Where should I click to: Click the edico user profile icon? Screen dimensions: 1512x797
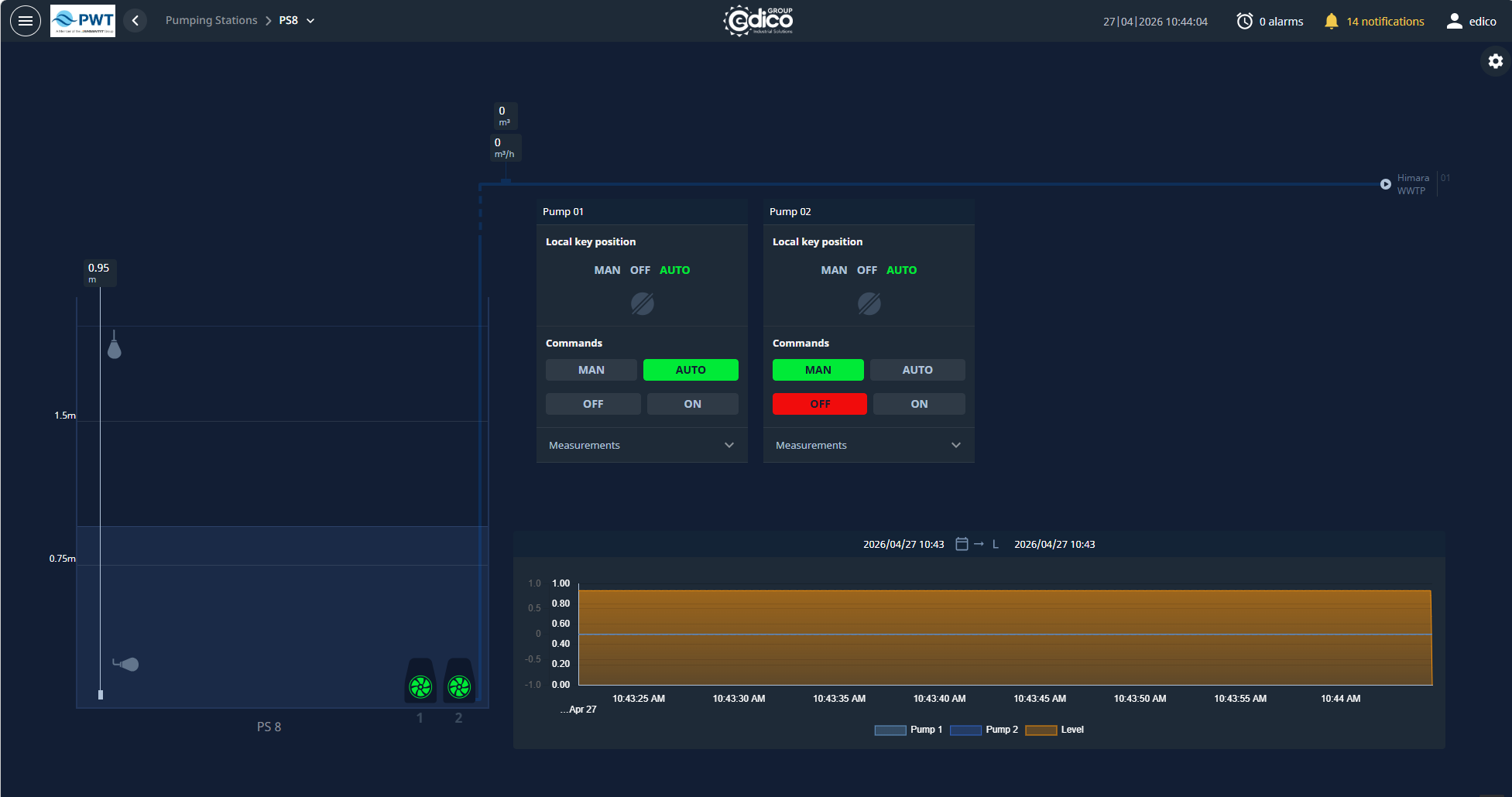point(1454,22)
